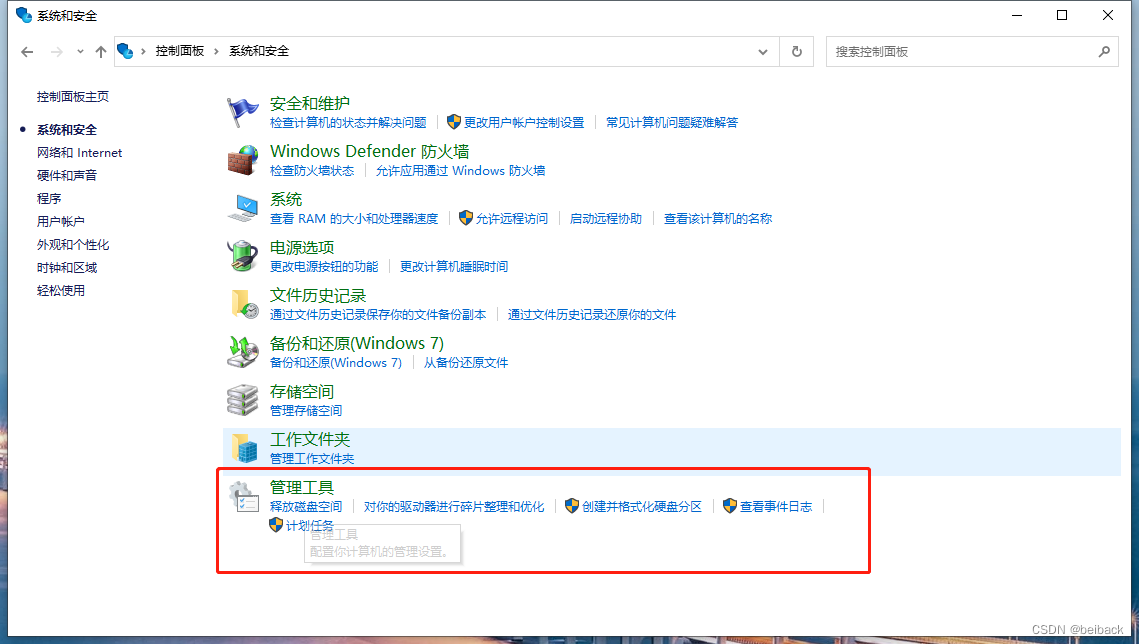Click the Backup and Restore icon
Screen dimensions: 1139x644
243,352
